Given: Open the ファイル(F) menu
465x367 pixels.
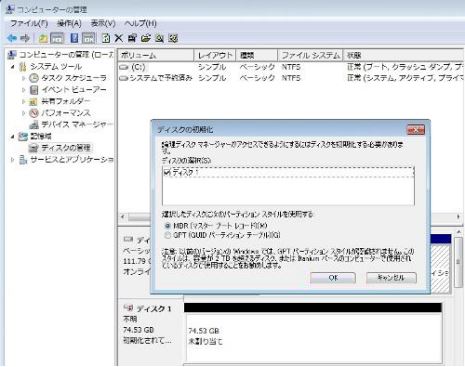Looking at the screenshot, I should click(29, 23).
